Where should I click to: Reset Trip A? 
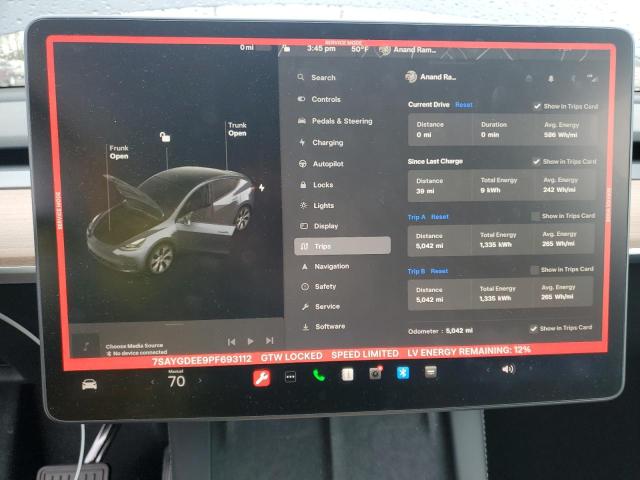(440, 217)
